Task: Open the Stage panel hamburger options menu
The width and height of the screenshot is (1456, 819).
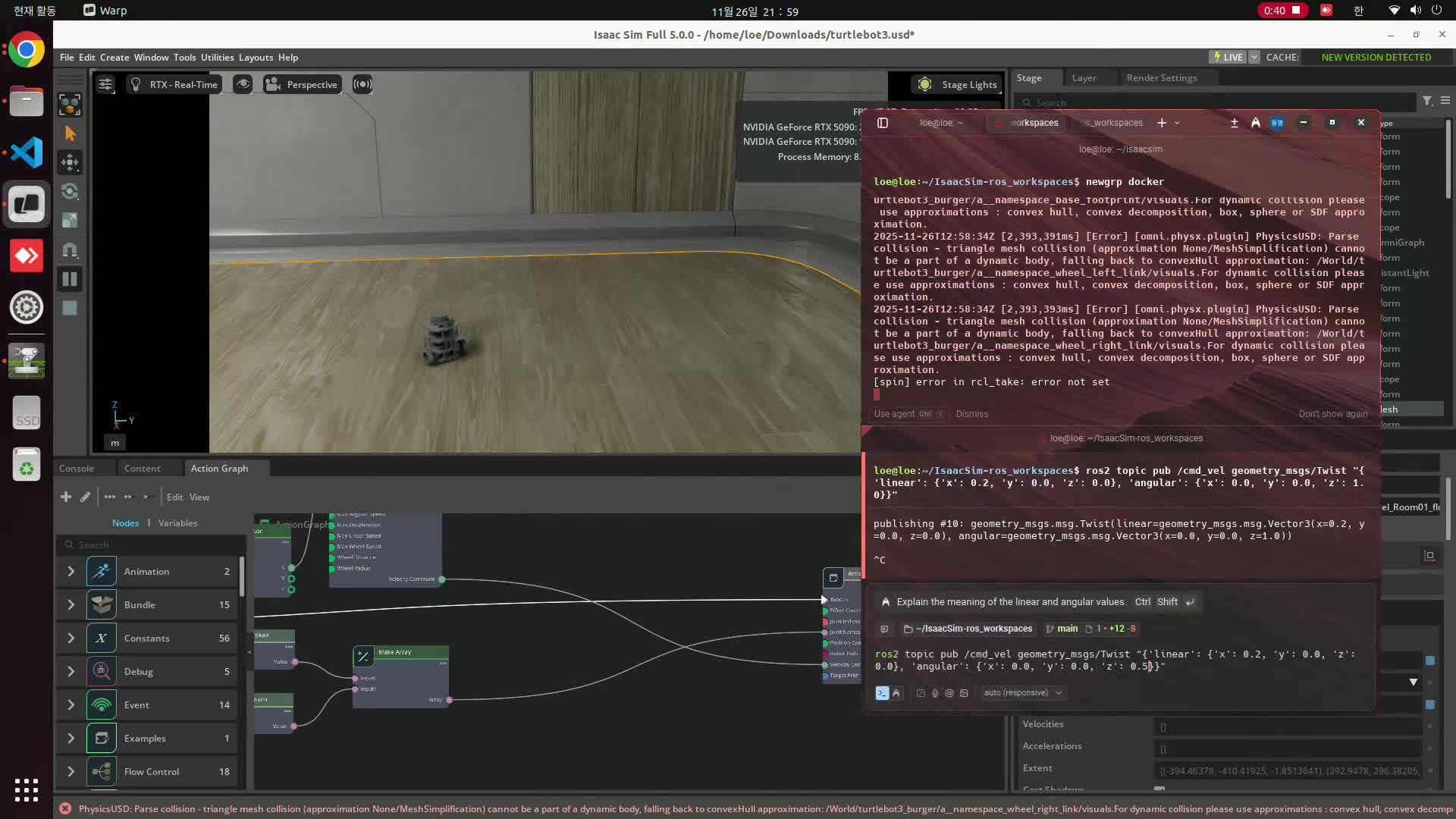Action: point(1445,101)
